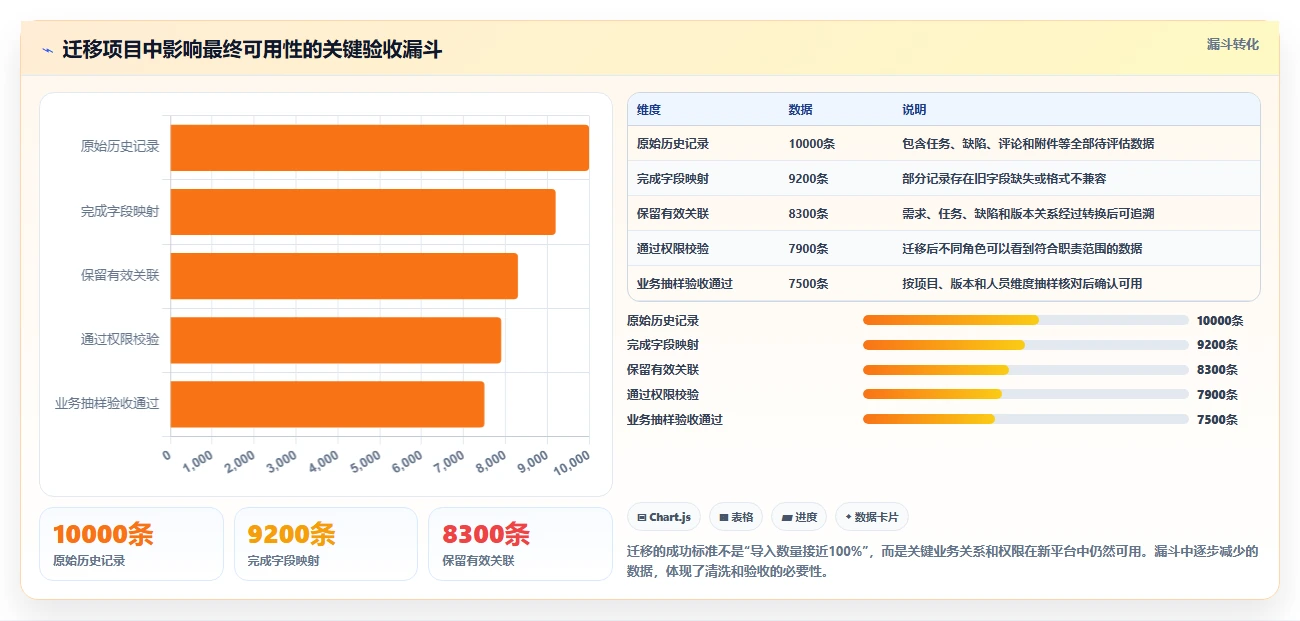Click the summary paragraph starting 迁移的成功标准
Viewport: 1300px width, 621px height.
tap(942, 562)
